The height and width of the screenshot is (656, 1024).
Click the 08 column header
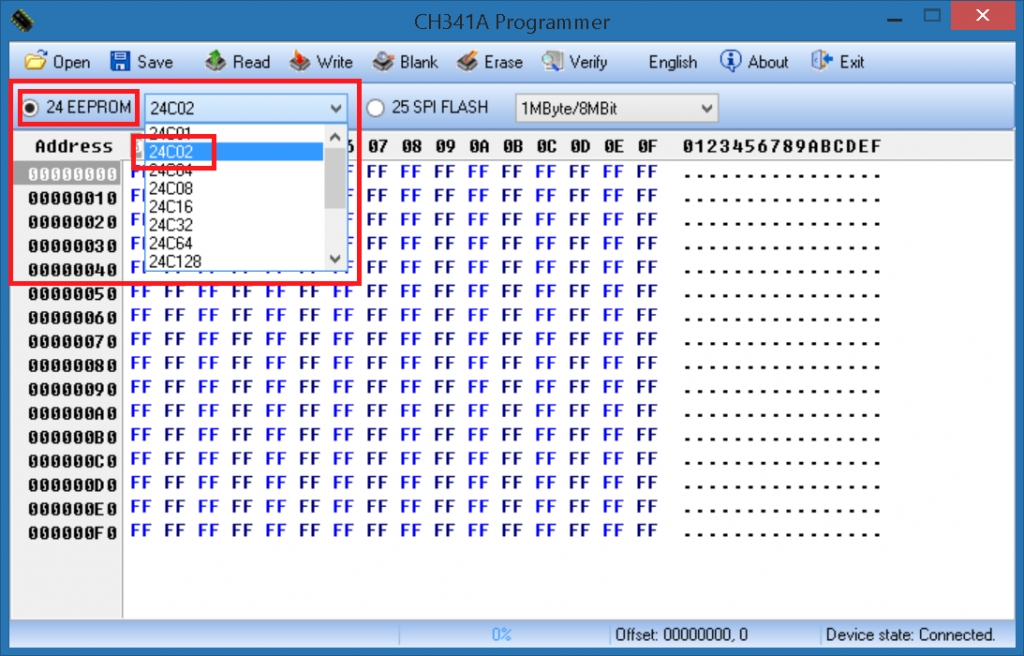(411, 146)
